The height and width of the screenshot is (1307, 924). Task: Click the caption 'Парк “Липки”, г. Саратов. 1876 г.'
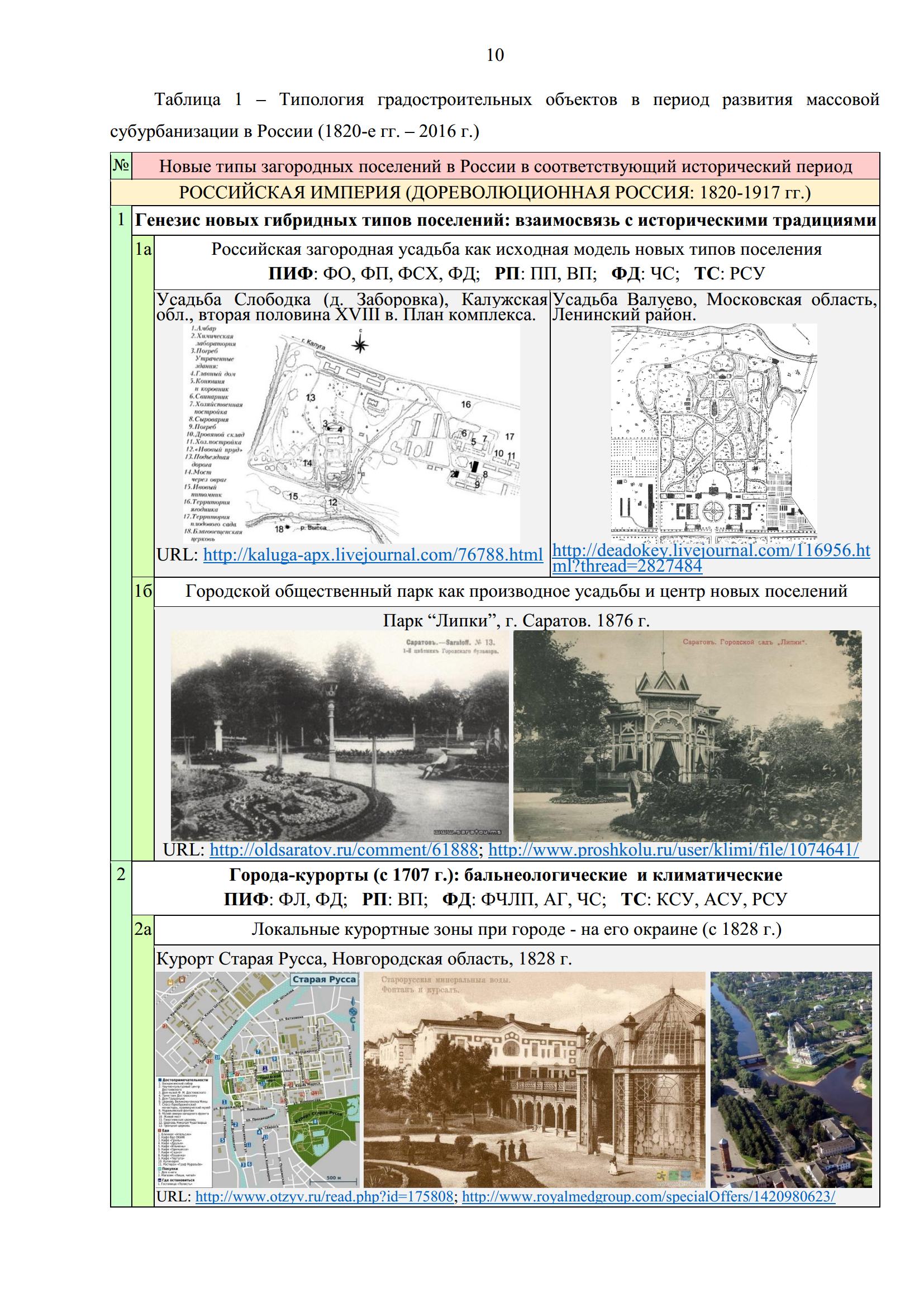(x=516, y=620)
